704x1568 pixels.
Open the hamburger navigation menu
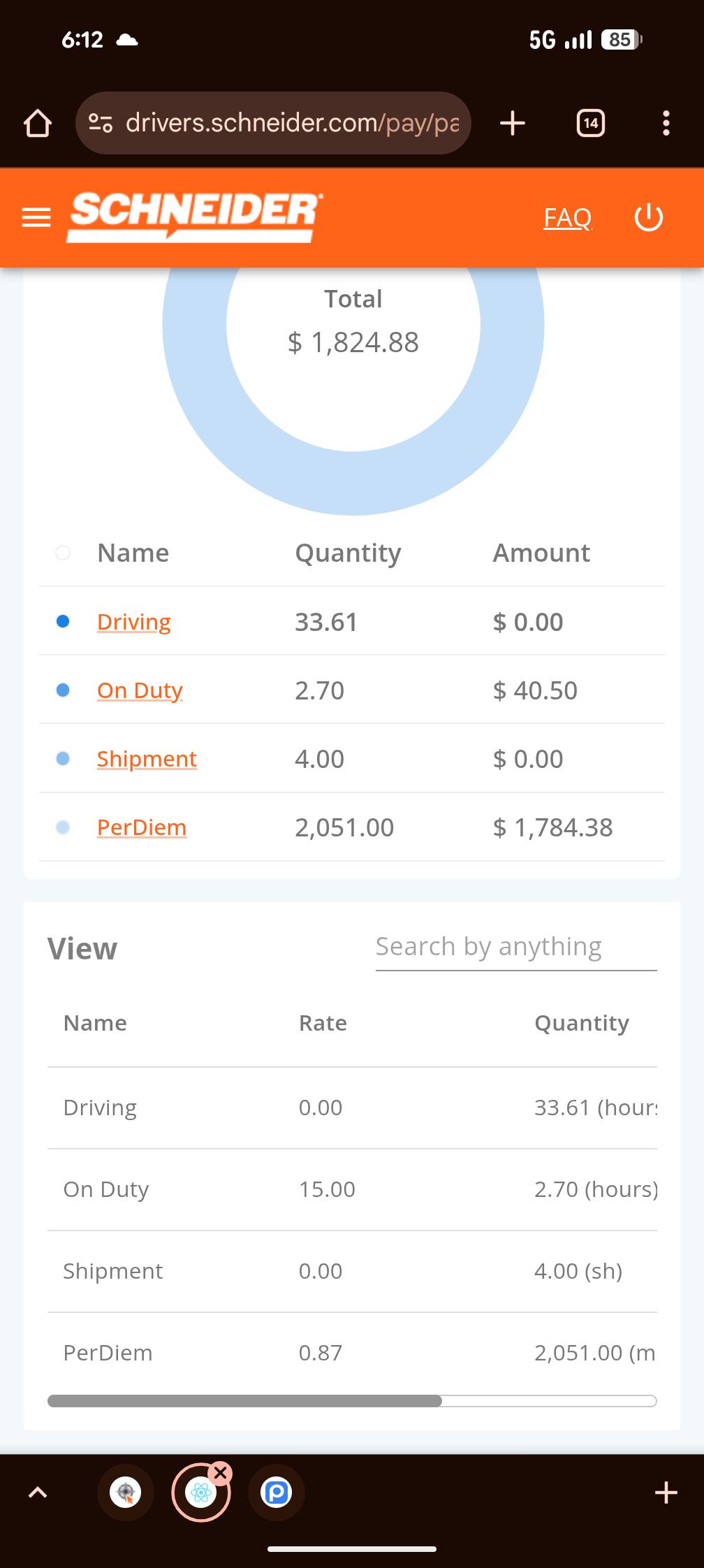point(36,218)
